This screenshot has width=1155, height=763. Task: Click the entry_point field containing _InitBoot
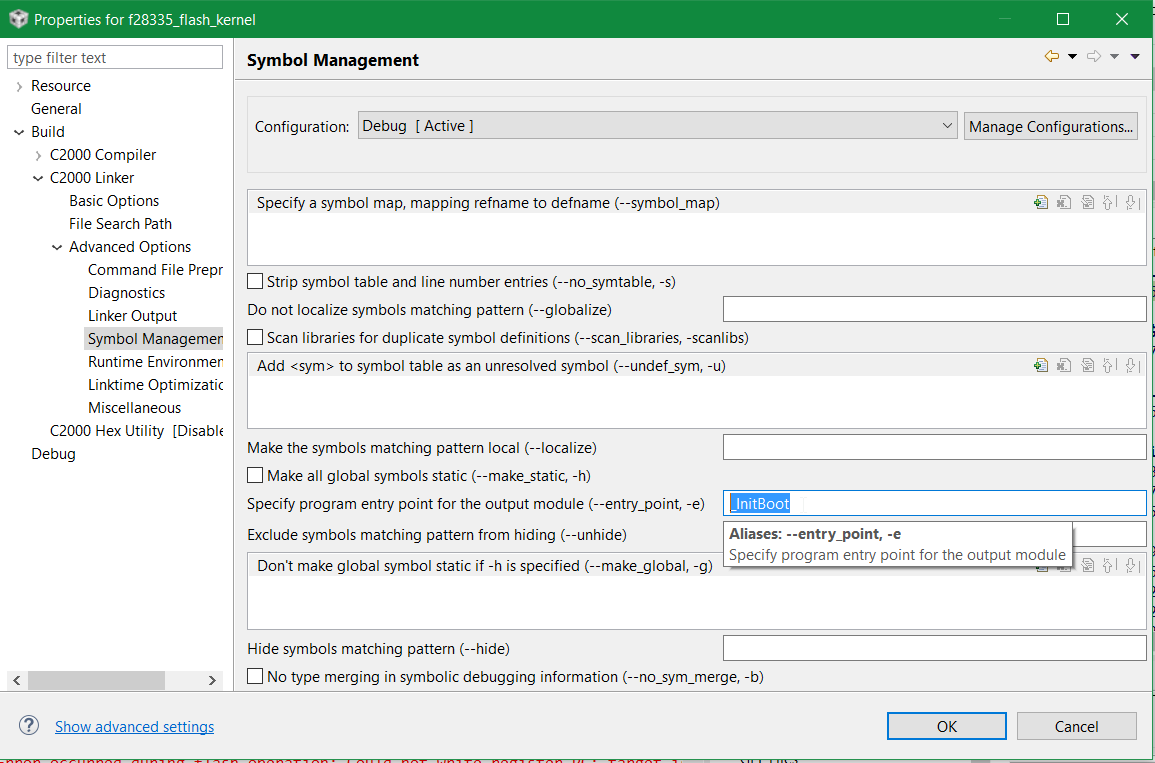coord(934,503)
